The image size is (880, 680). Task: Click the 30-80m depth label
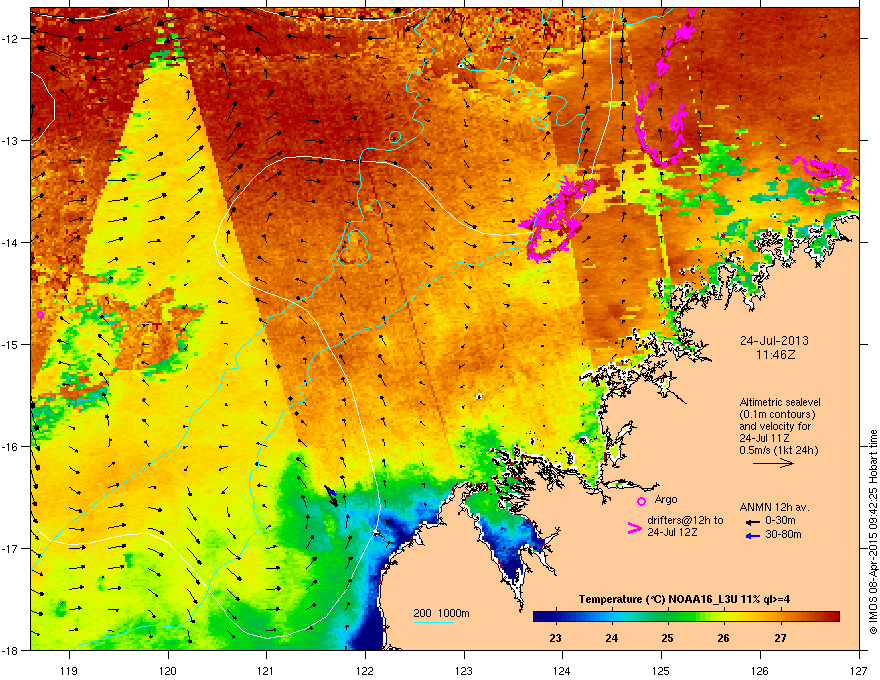[x=783, y=535]
